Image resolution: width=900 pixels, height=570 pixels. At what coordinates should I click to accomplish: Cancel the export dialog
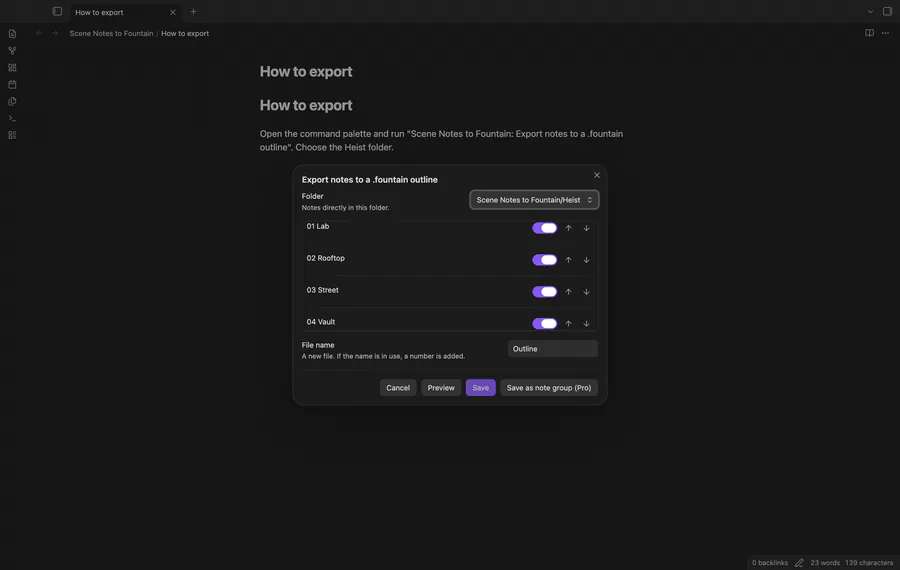[398, 387]
